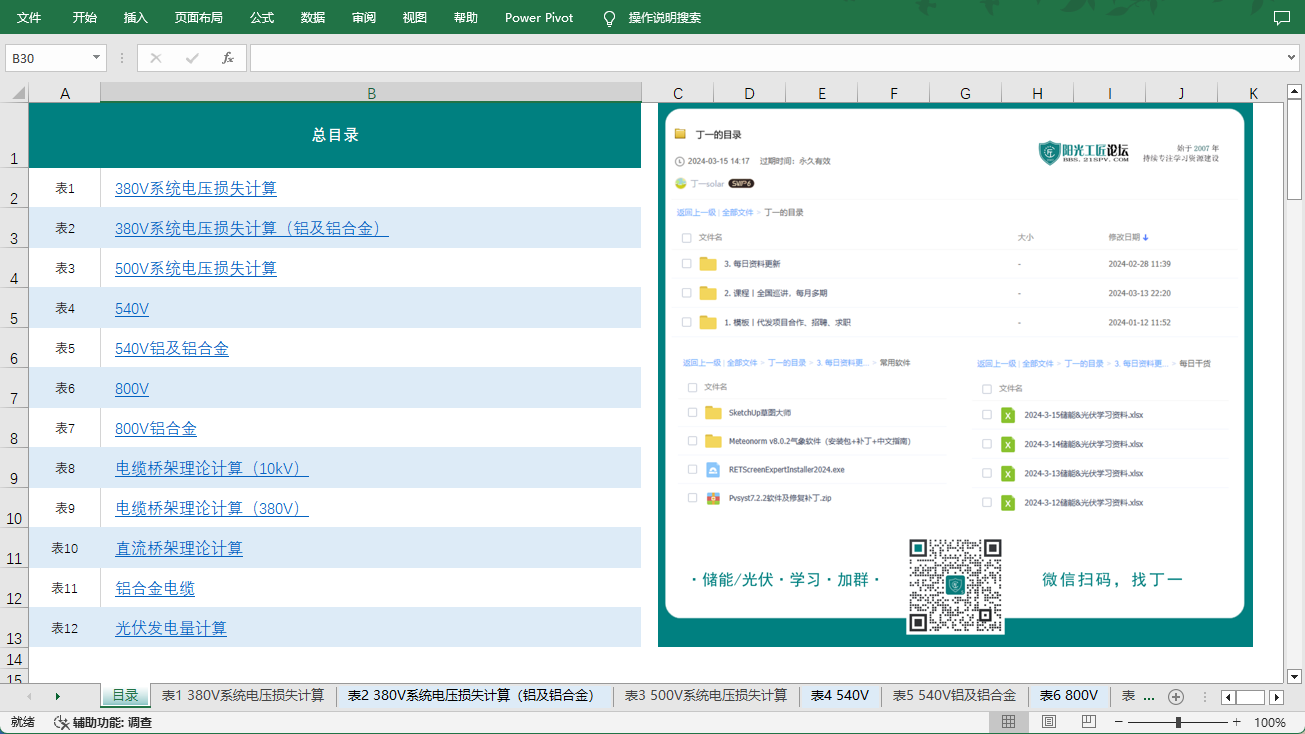
Task: Select row 14 header
Action: (x=14, y=659)
